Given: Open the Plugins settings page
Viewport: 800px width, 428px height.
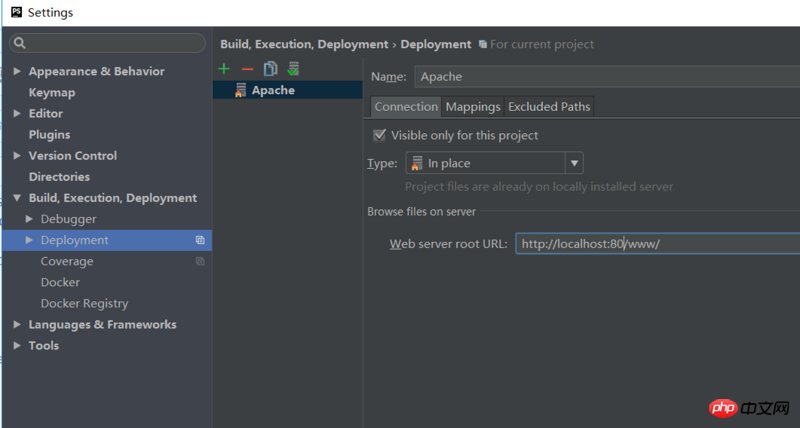Looking at the screenshot, I should point(49,134).
